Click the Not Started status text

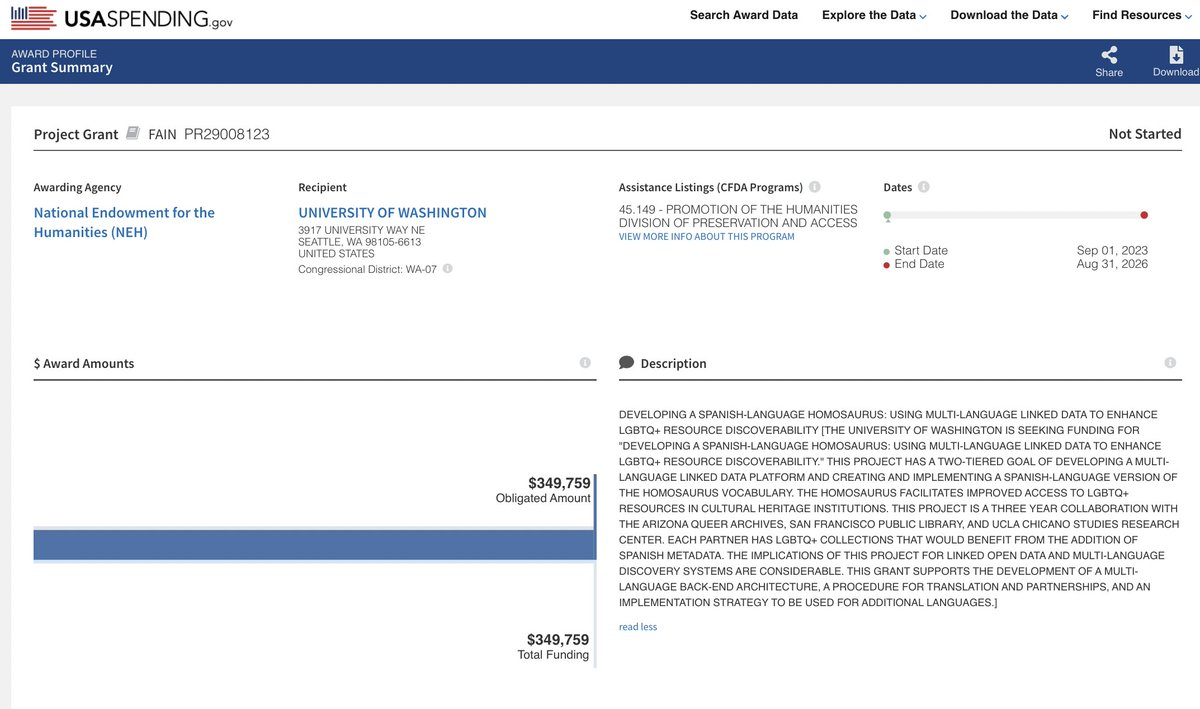pos(1145,134)
